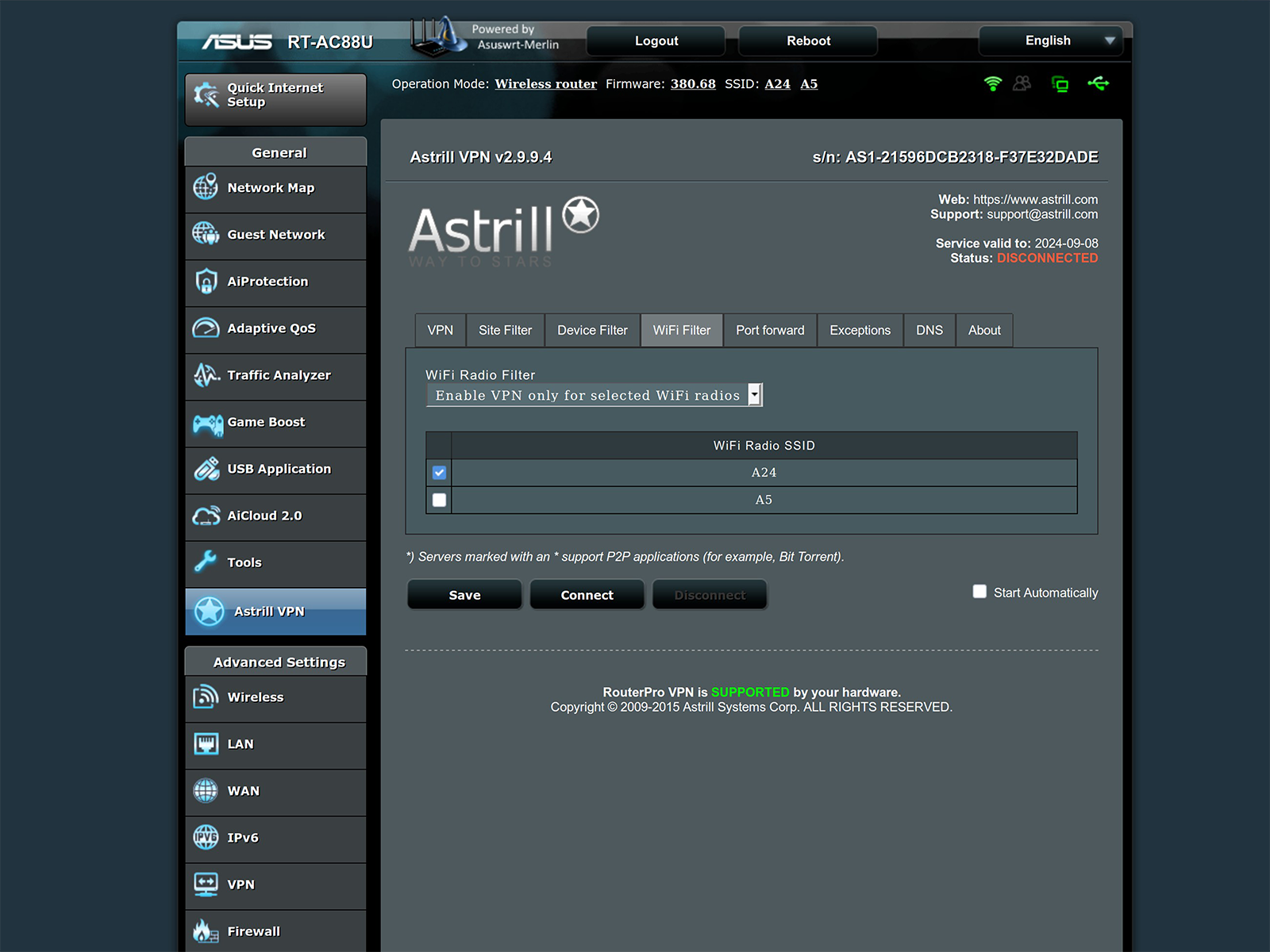This screenshot has width=1270, height=952.
Task: Open the English language dropdown
Action: (1050, 40)
